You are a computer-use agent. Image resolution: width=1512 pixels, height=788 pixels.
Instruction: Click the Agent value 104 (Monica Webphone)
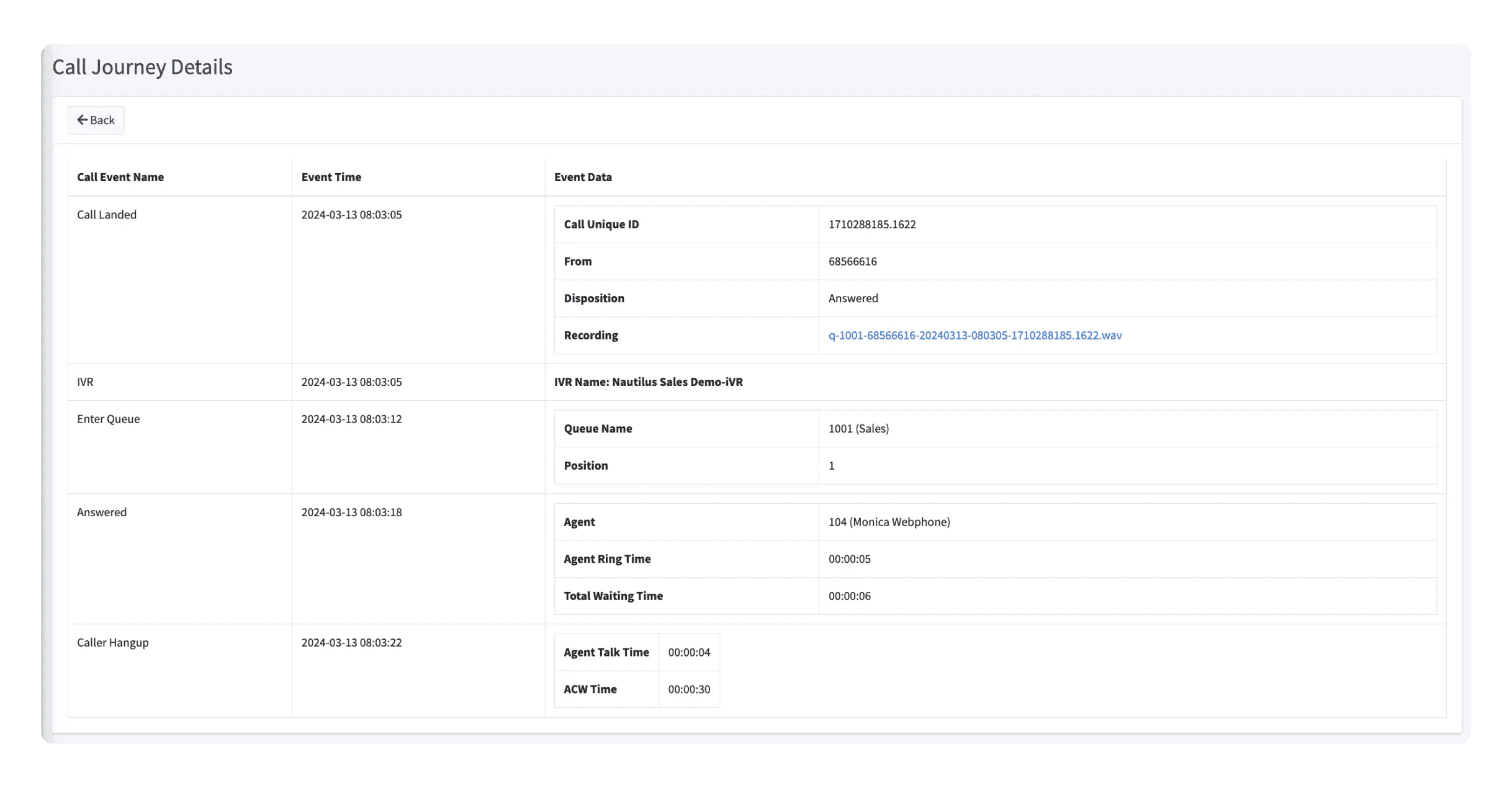889,522
